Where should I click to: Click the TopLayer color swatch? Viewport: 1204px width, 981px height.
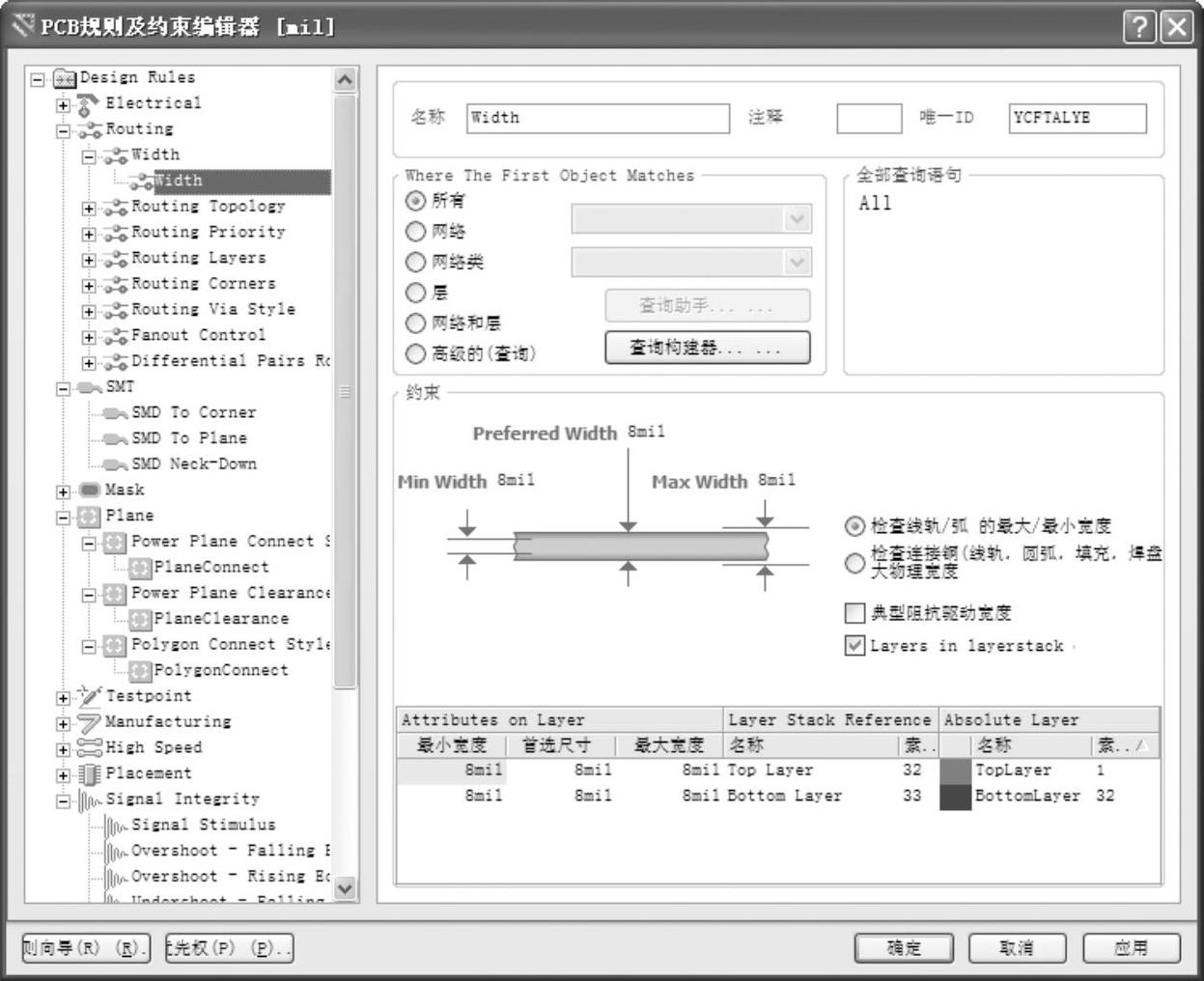pos(955,771)
